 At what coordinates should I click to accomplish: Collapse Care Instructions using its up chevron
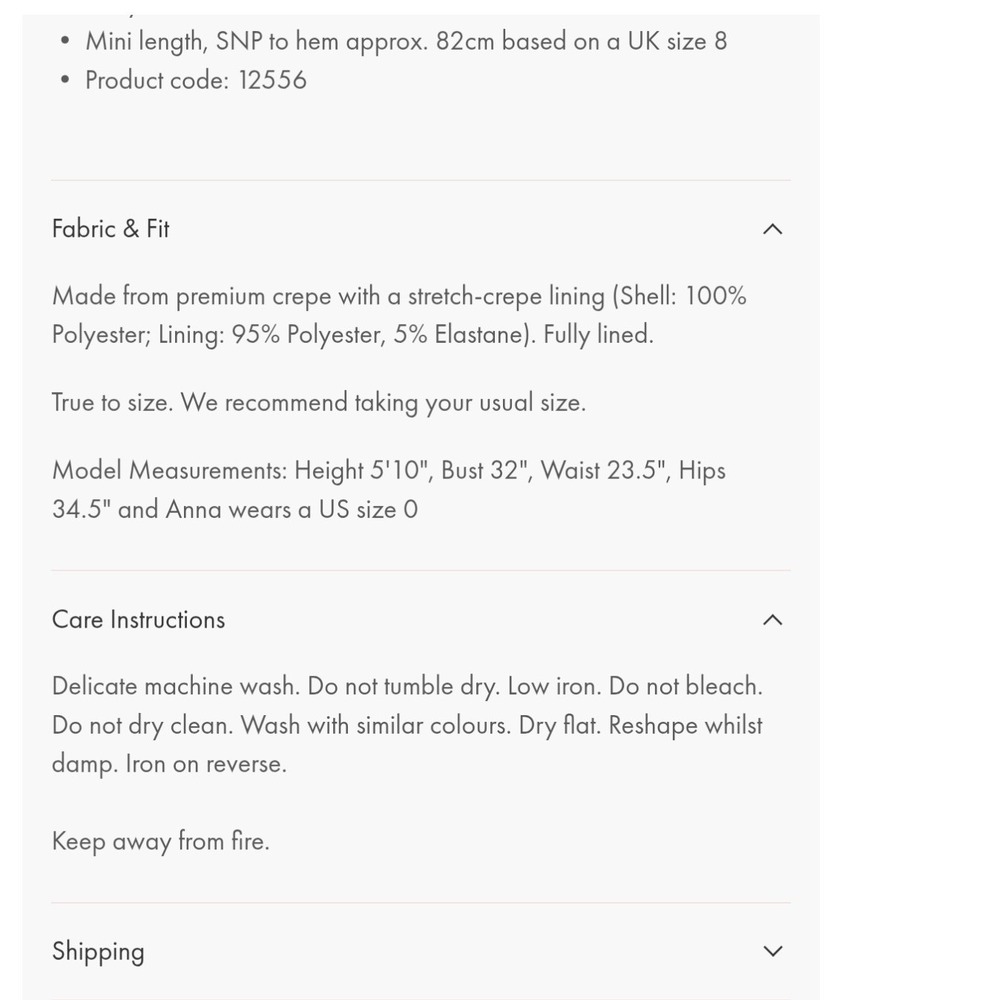(x=772, y=619)
